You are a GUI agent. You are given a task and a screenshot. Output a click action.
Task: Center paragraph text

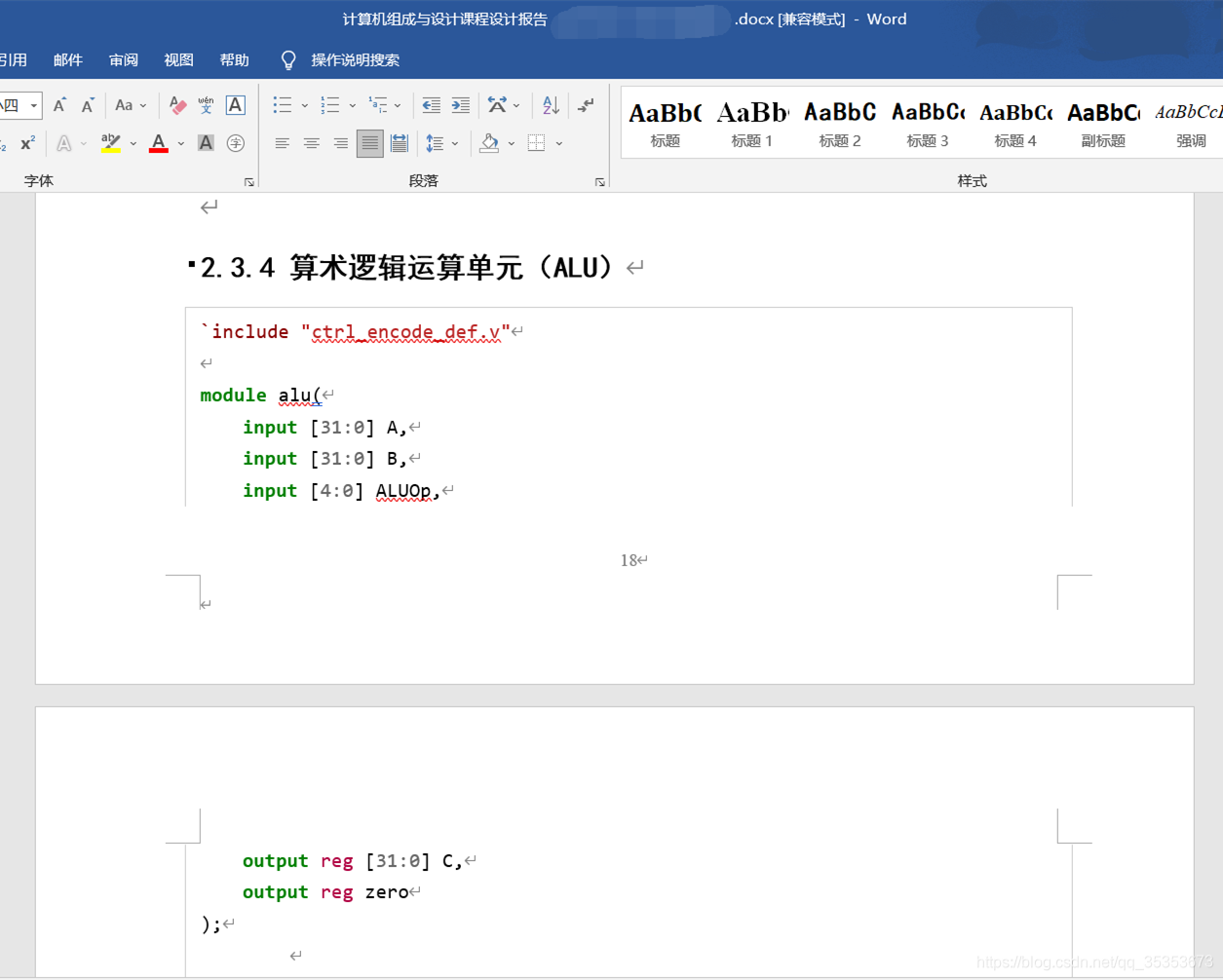311,143
